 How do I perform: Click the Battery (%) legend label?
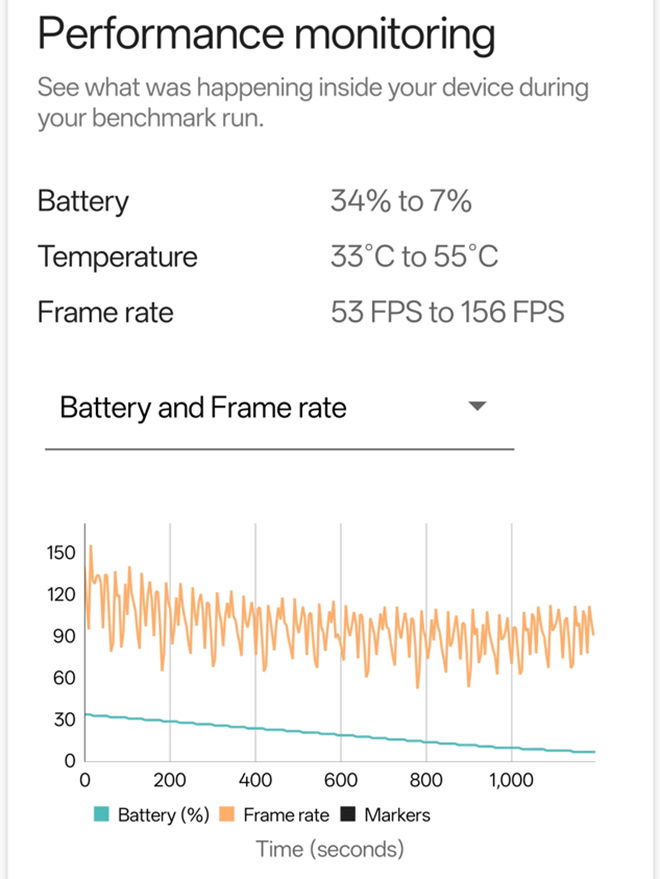click(163, 815)
